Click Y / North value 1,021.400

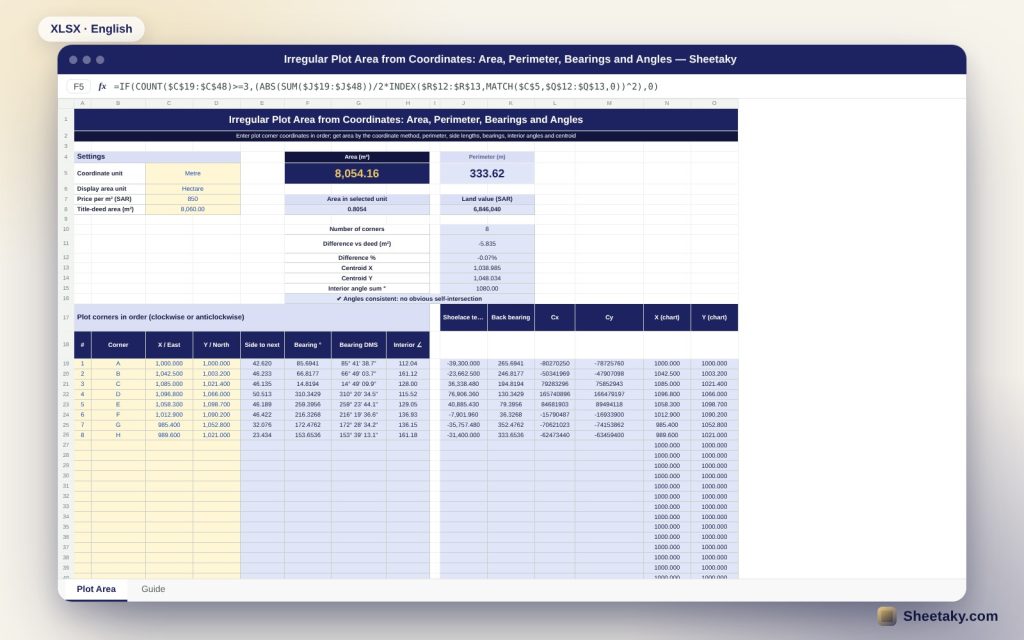coord(216,384)
